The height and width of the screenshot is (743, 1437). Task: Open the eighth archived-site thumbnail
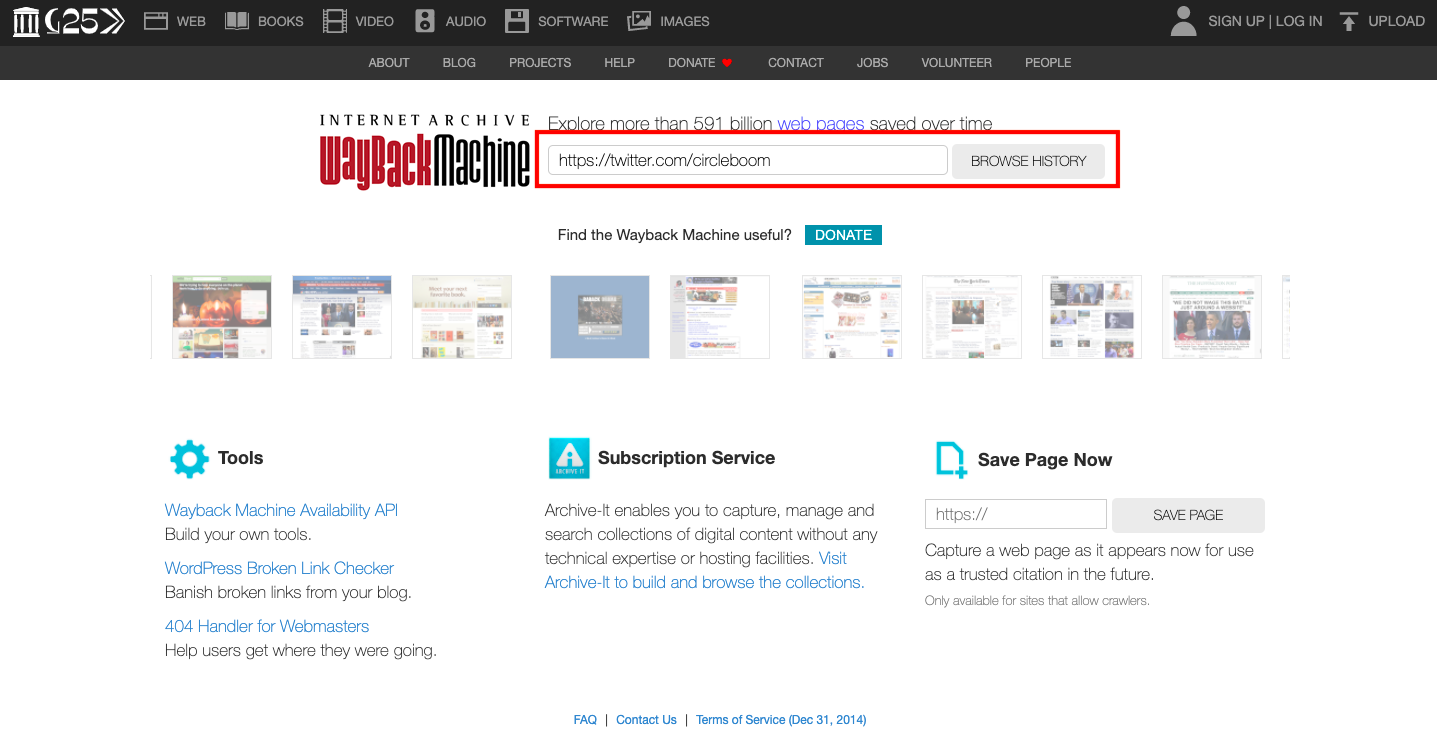(x=1092, y=317)
